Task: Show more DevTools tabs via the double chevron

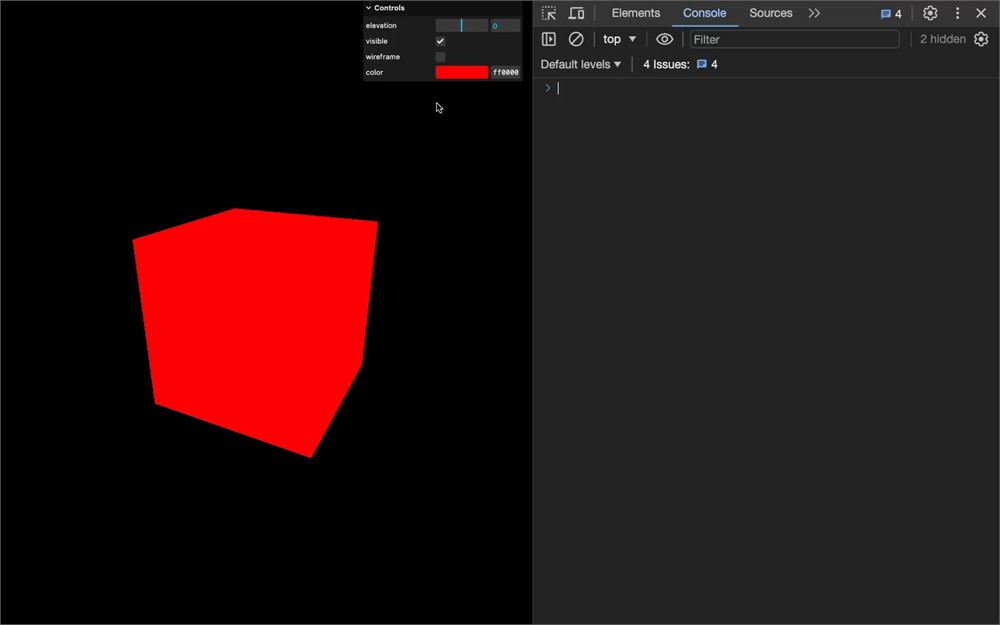Action: coord(814,13)
